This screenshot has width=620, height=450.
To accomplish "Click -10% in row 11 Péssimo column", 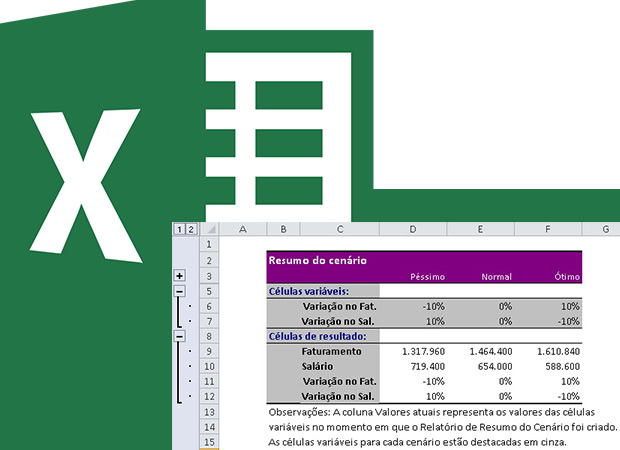I will pos(434,382).
